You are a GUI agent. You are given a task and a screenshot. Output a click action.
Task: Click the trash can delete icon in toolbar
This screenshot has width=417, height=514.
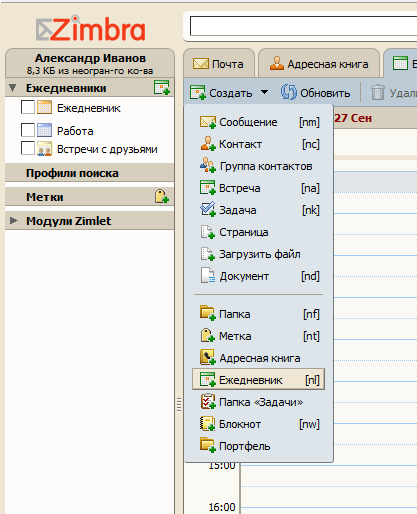(x=378, y=92)
